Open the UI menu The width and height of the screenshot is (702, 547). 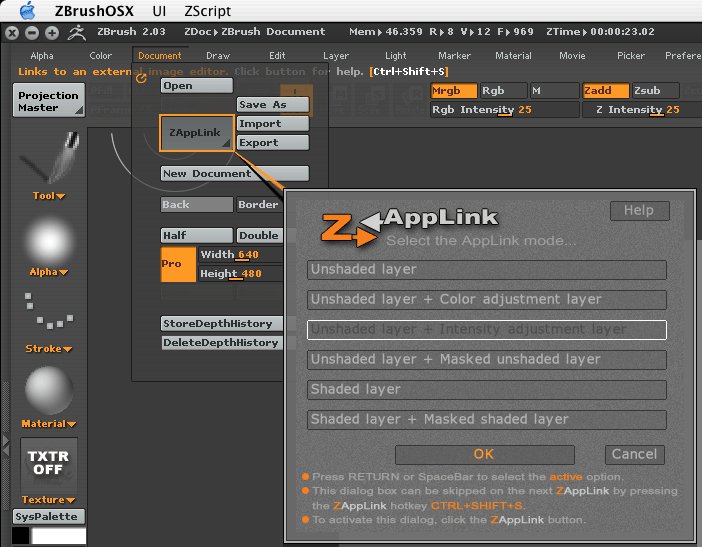click(159, 11)
